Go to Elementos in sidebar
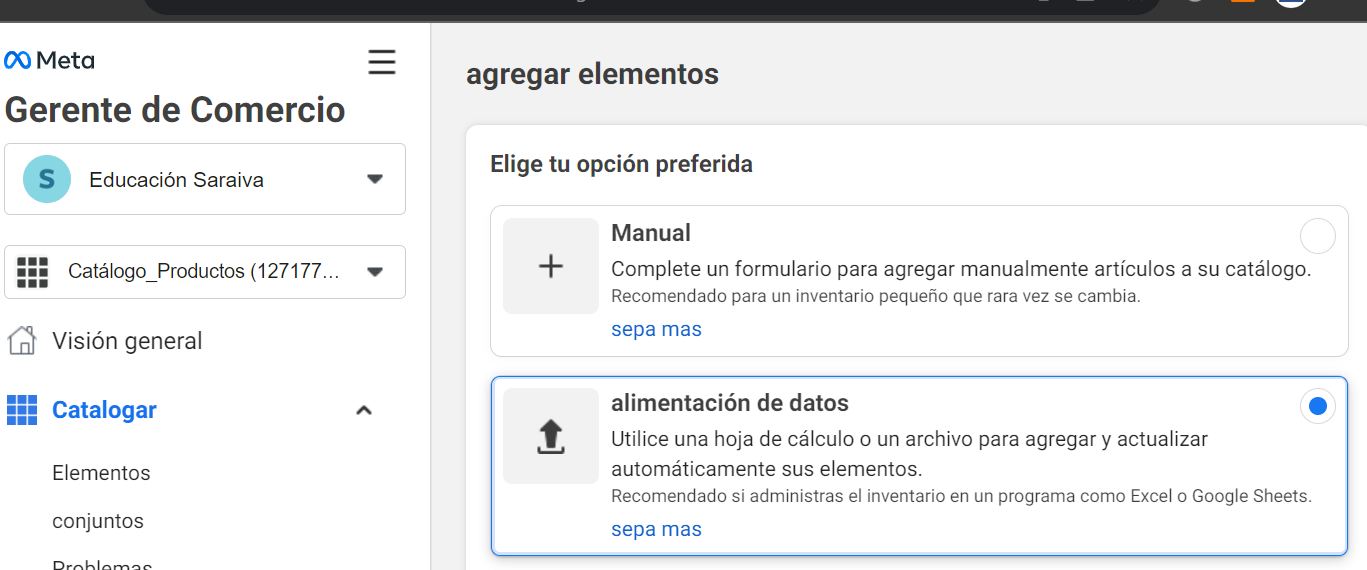Viewport: 1367px width, 570px height. click(101, 473)
